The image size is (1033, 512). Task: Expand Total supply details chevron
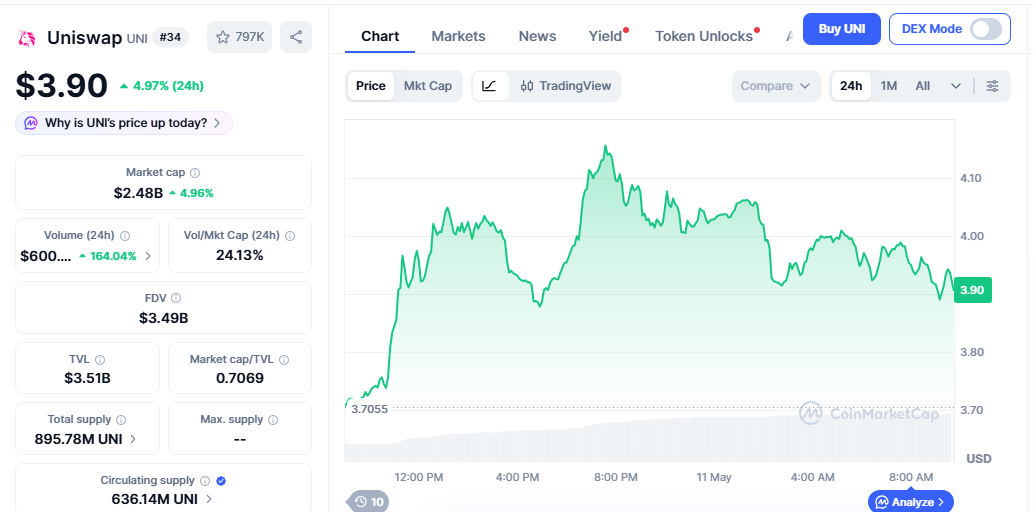[133, 439]
